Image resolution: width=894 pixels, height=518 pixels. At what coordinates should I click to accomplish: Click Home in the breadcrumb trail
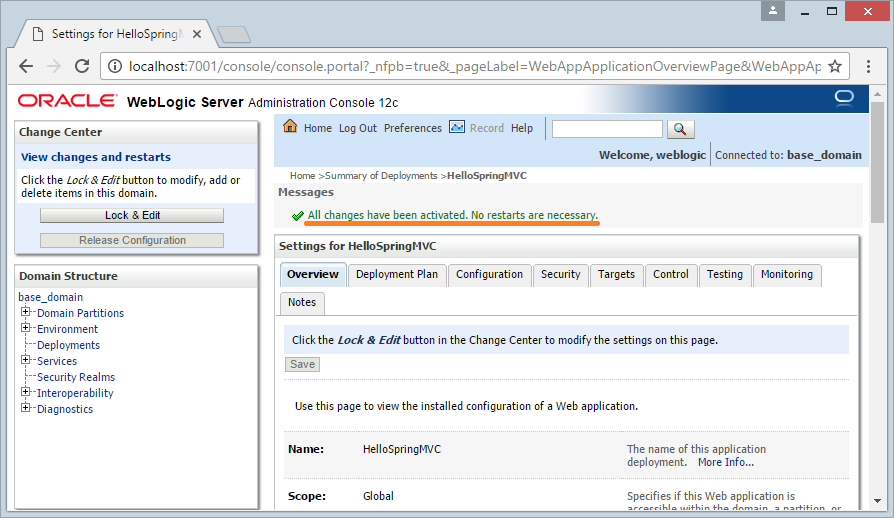(x=302, y=176)
